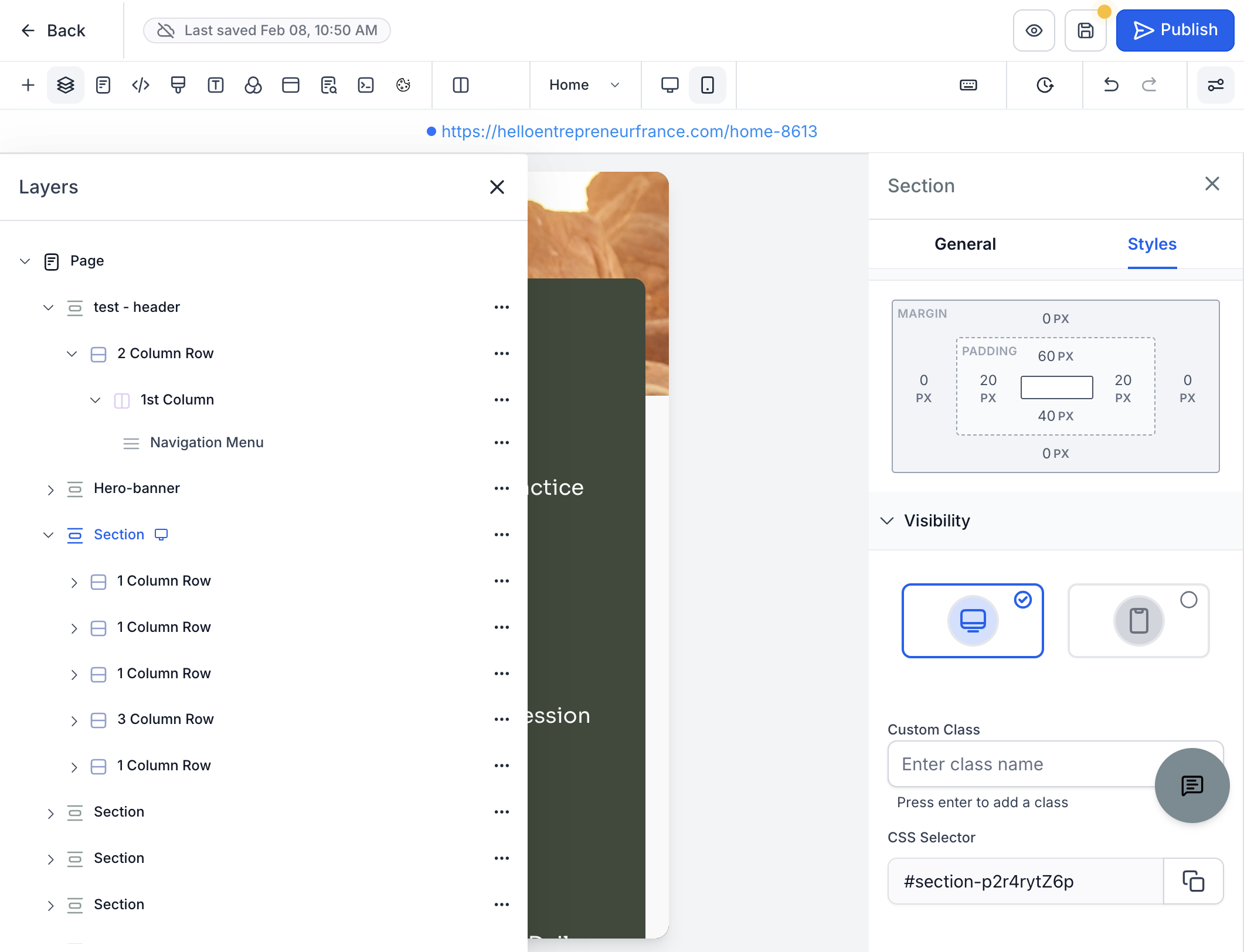The image size is (1244, 952).
Task: Expand the Hero-banner layer
Action: (x=50, y=489)
